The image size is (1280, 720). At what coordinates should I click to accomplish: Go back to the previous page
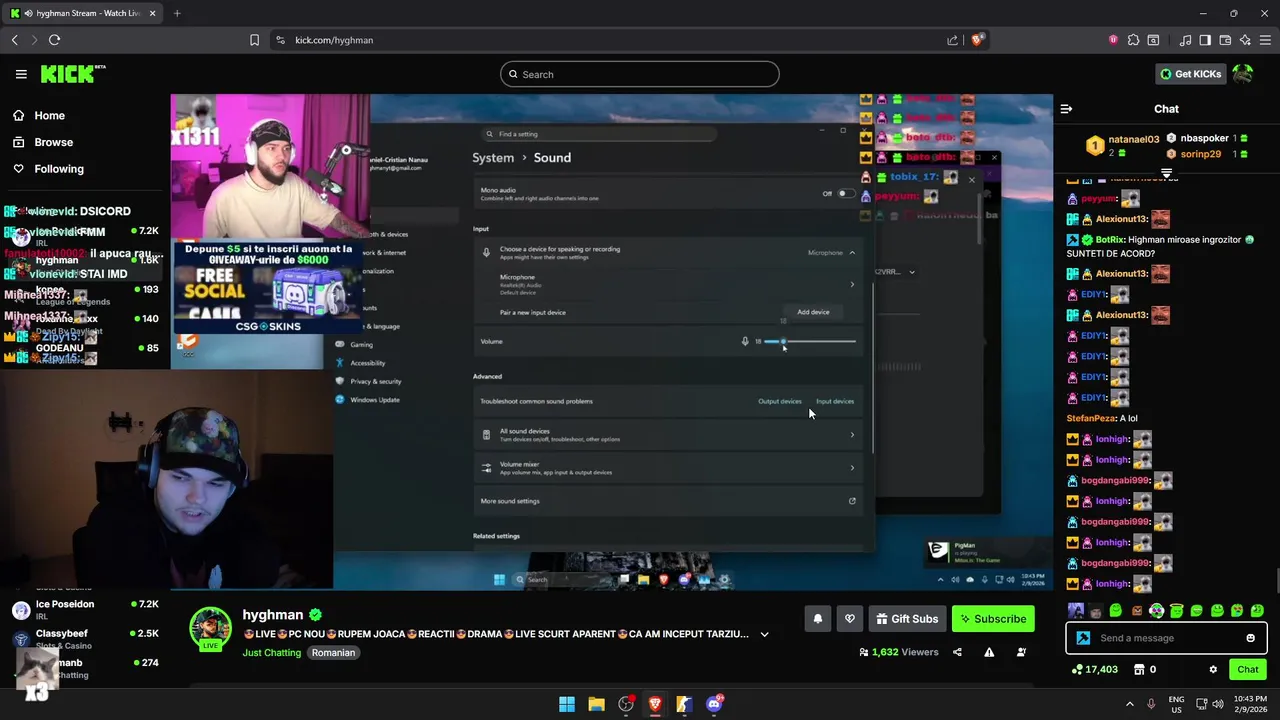click(x=15, y=40)
